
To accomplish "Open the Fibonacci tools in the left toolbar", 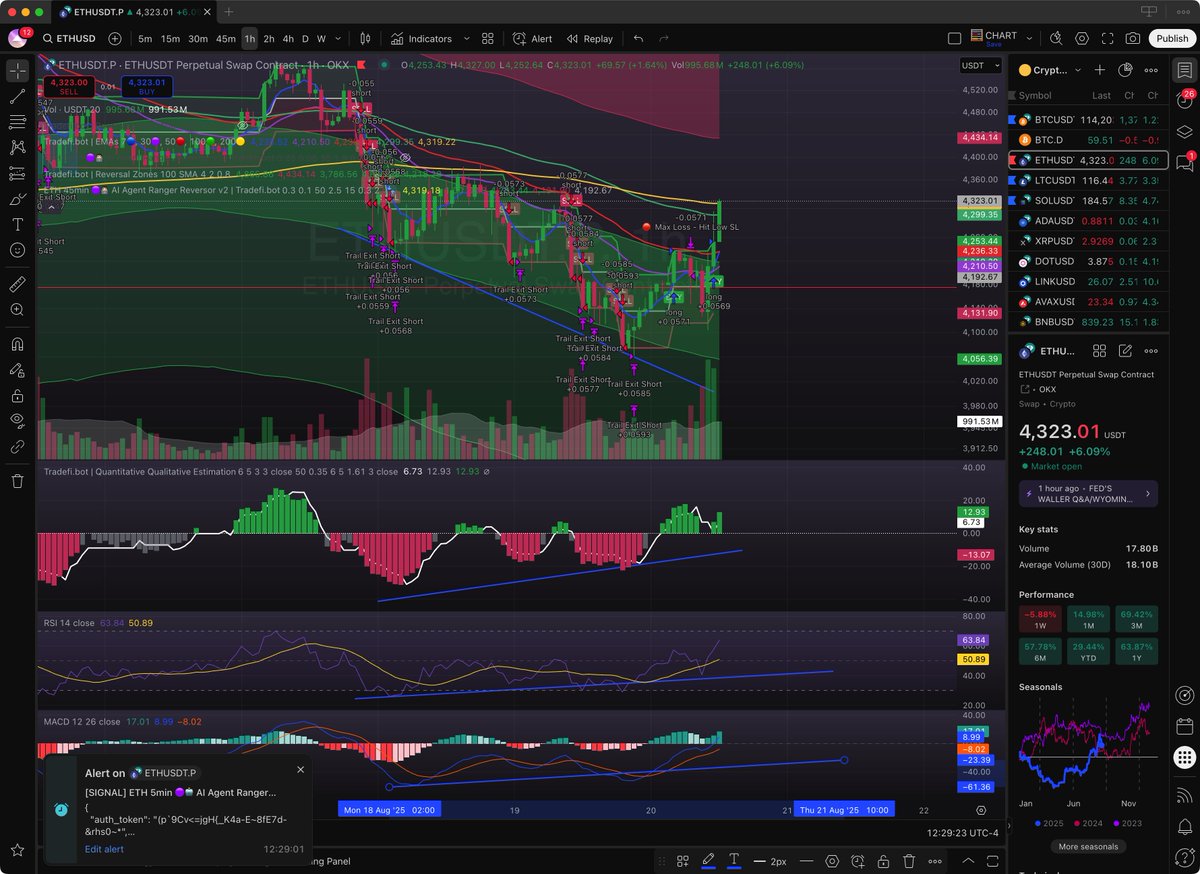I will point(17,122).
